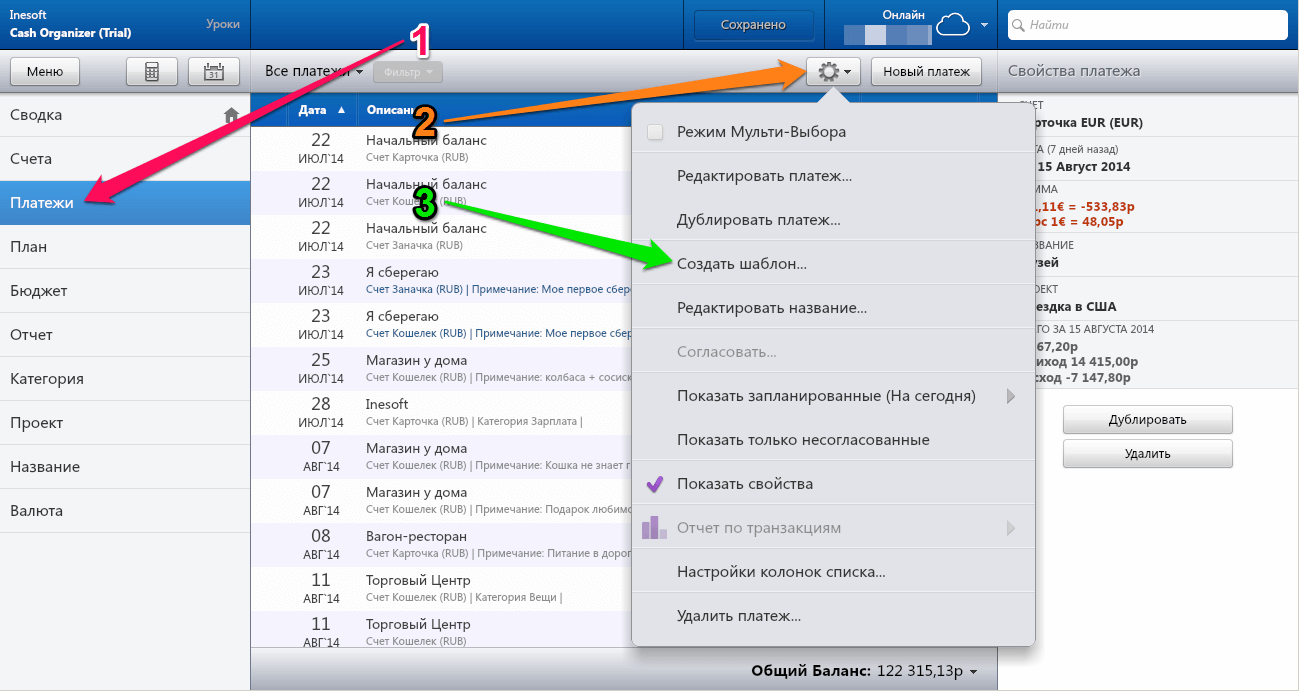This screenshot has width=1299, height=691.
Task: Select Магазин у дома row noting Подарок
Action: click(x=441, y=500)
